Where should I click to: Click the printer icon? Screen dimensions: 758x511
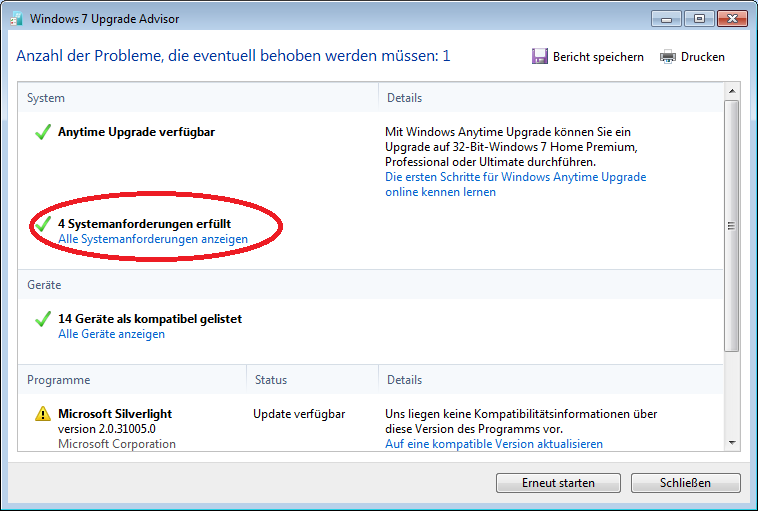pyautogui.click(x=668, y=57)
